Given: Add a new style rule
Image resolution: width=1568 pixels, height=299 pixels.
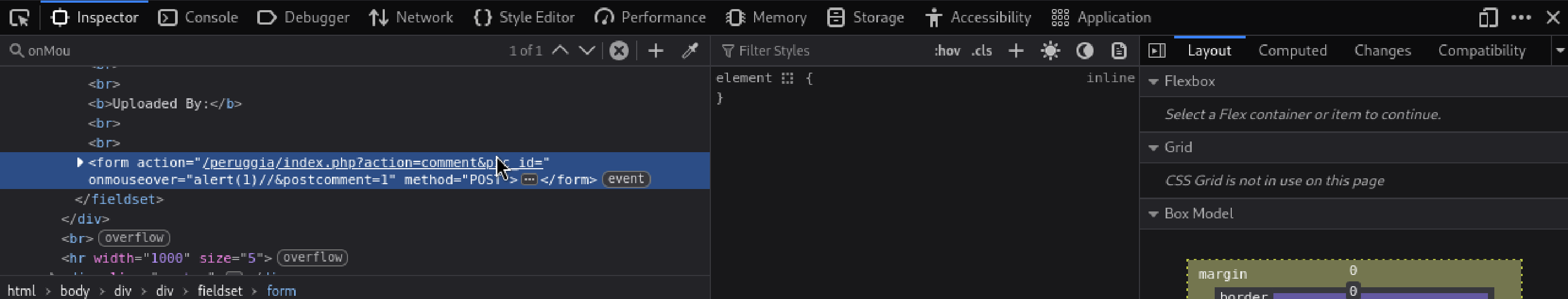Looking at the screenshot, I should 1016,51.
